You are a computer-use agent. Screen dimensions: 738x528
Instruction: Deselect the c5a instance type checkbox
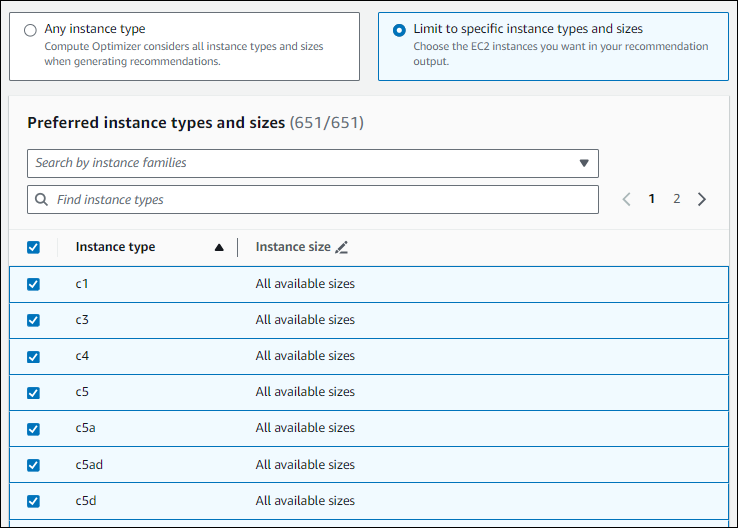(33, 429)
